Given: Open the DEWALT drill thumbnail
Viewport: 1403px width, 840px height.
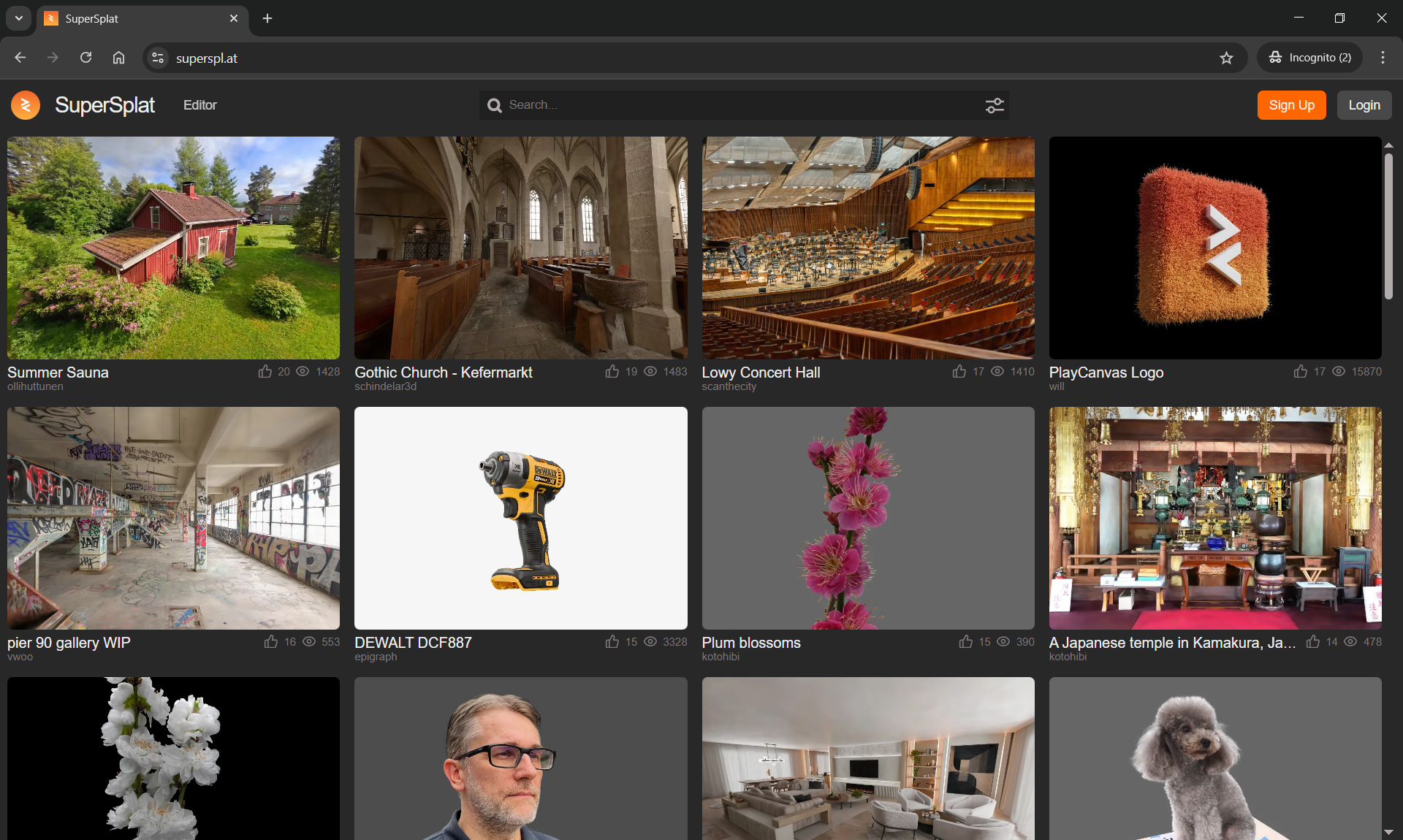Looking at the screenshot, I should pos(521,518).
